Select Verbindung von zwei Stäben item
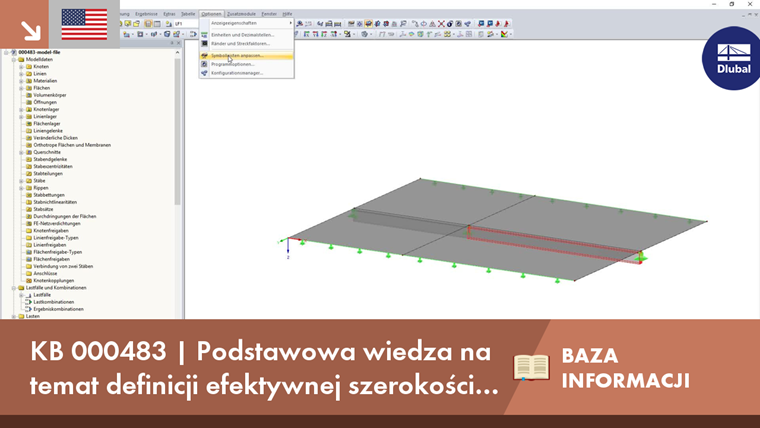Image resolution: width=760 pixels, height=428 pixels. pos(63,266)
